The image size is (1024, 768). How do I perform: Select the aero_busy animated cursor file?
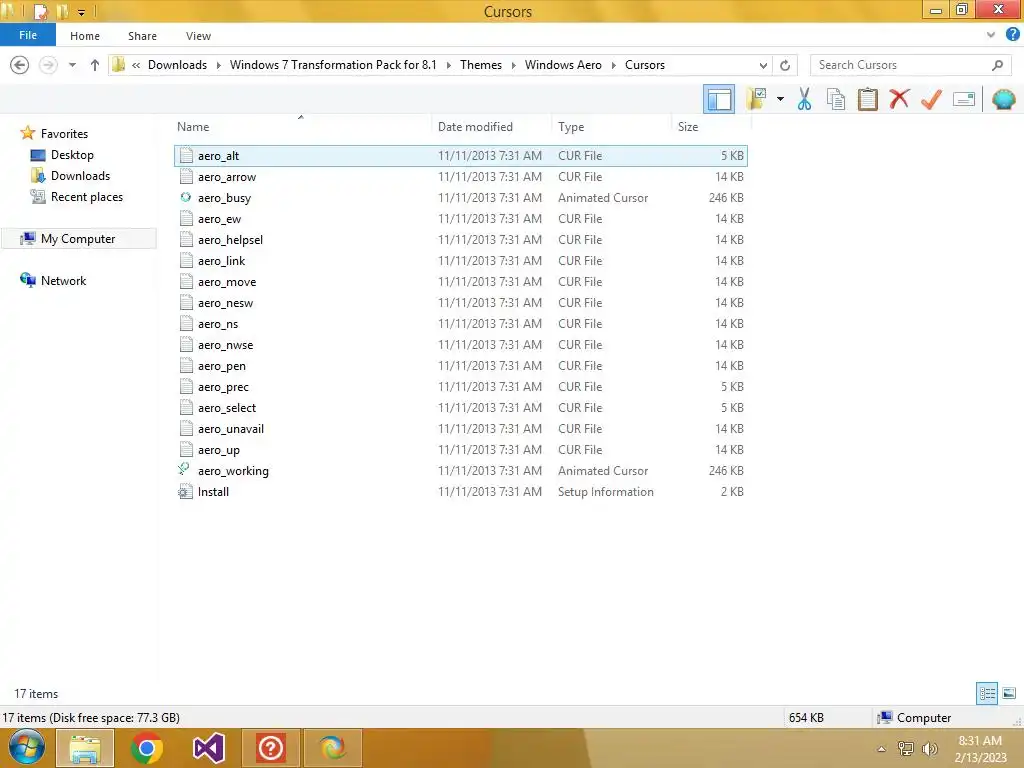(x=460, y=197)
